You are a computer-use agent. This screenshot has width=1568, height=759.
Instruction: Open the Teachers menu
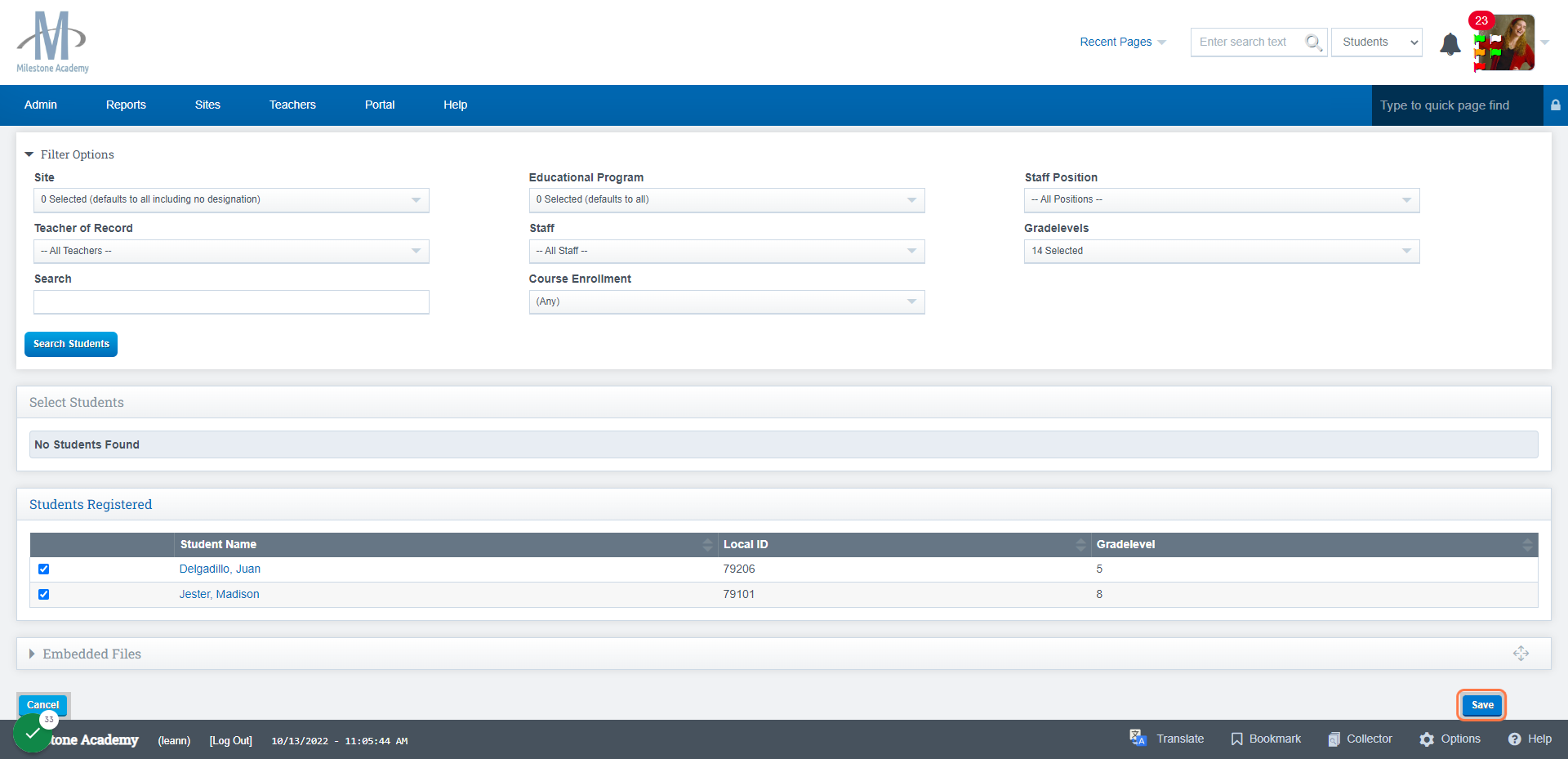coord(292,105)
